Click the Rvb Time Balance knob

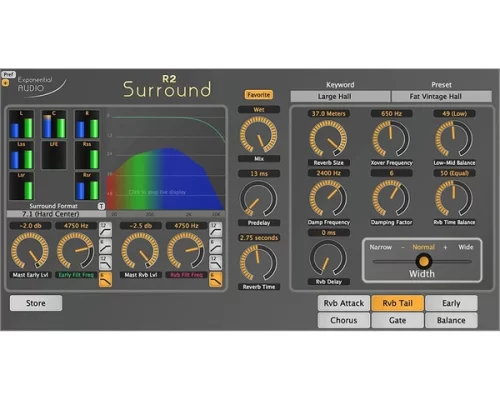click(454, 198)
